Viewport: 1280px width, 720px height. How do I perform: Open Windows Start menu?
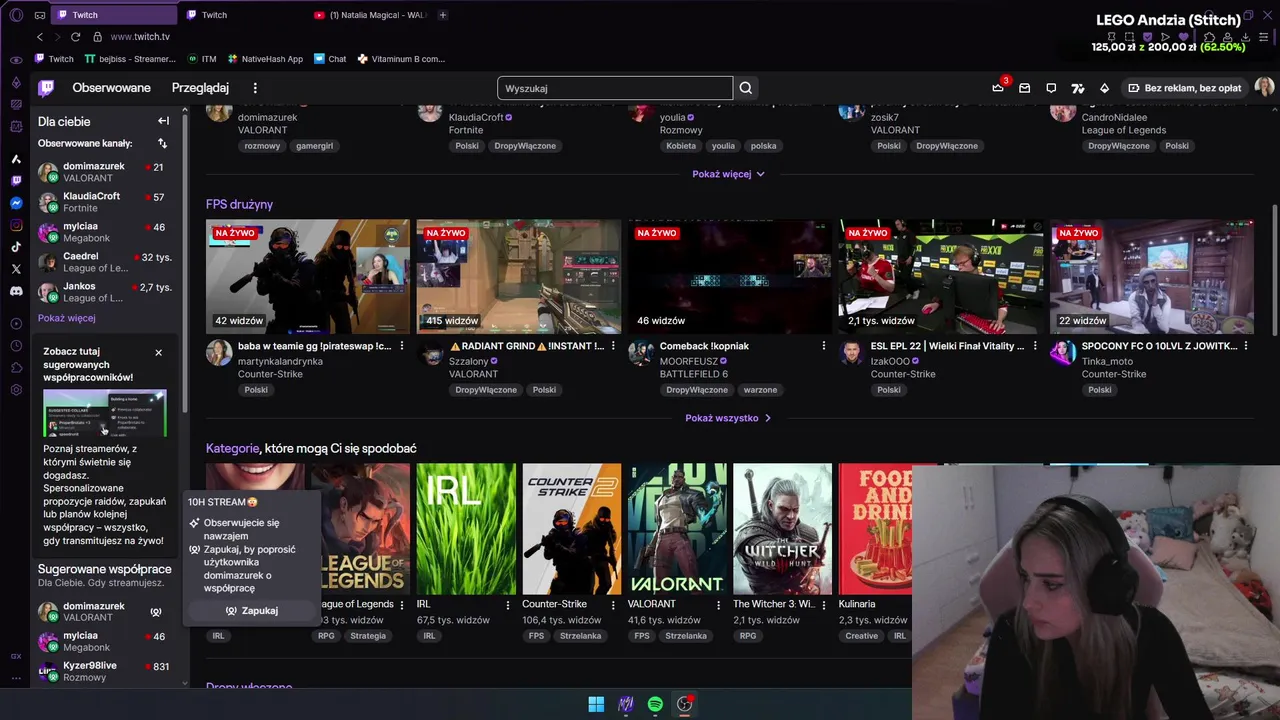[596, 704]
